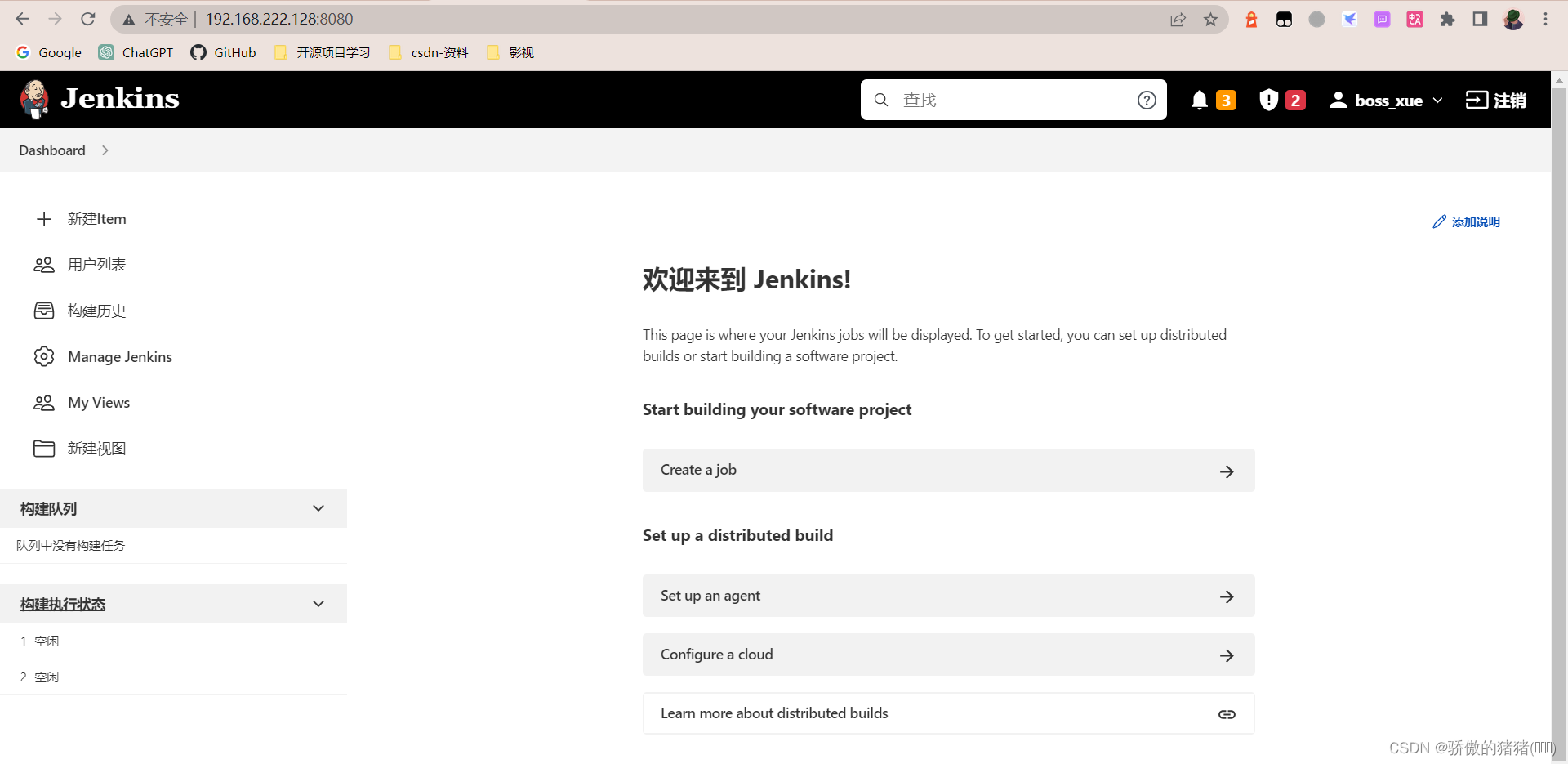
Task: Click link icon on Learn more row
Action: click(x=1227, y=714)
